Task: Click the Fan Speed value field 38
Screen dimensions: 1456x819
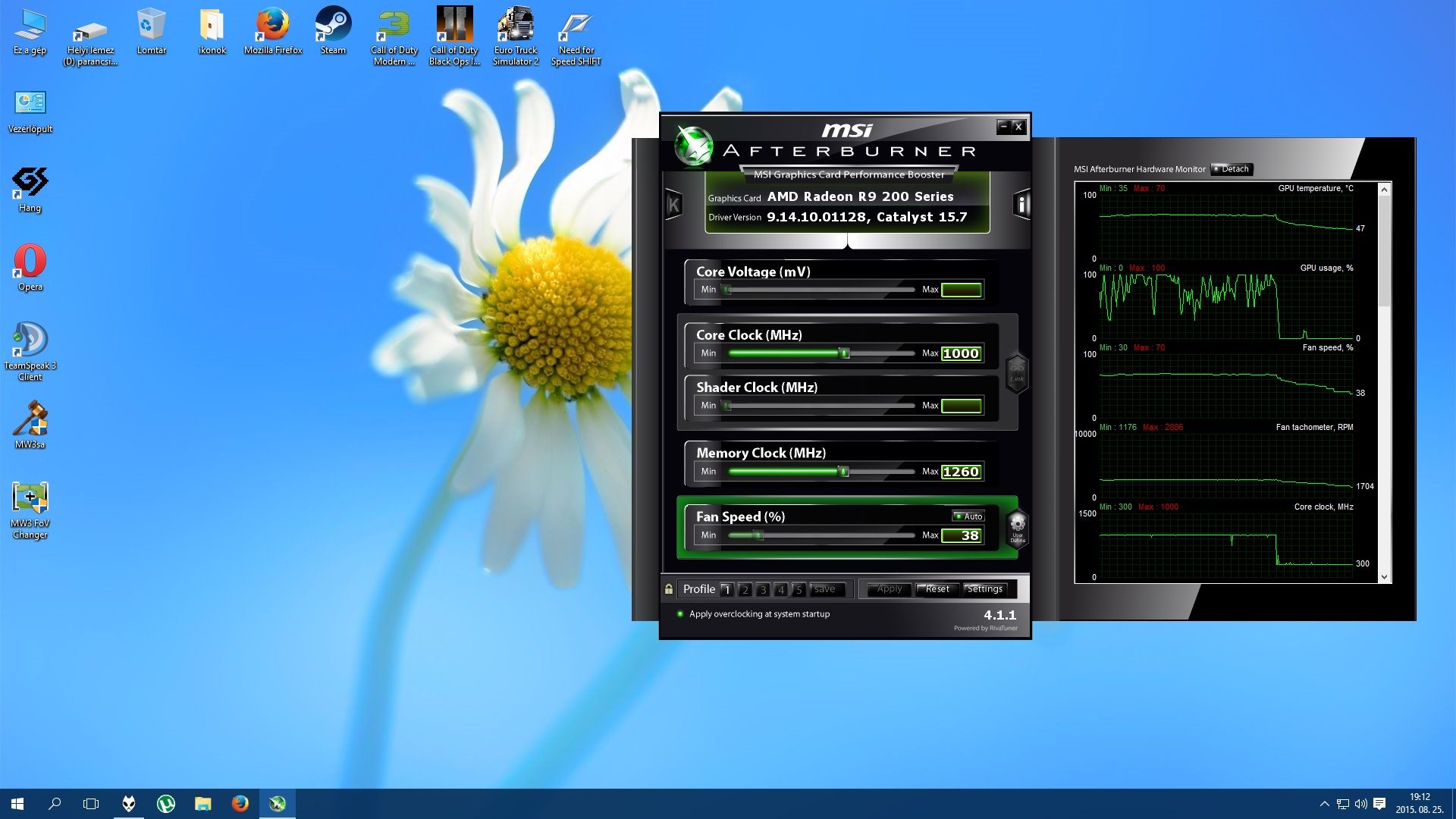Action: point(962,535)
